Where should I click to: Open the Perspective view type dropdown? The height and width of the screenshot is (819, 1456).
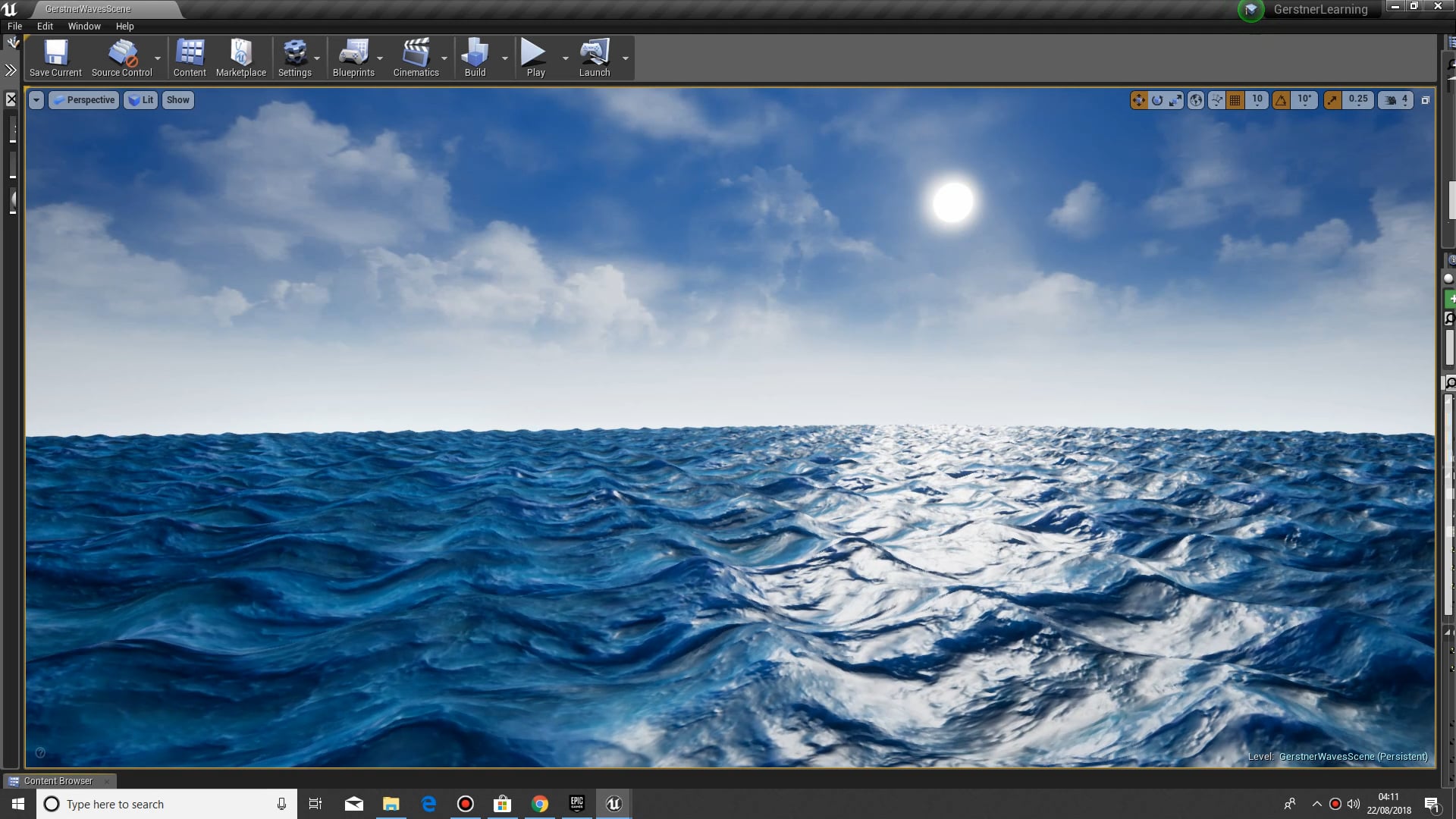[83, 100]
